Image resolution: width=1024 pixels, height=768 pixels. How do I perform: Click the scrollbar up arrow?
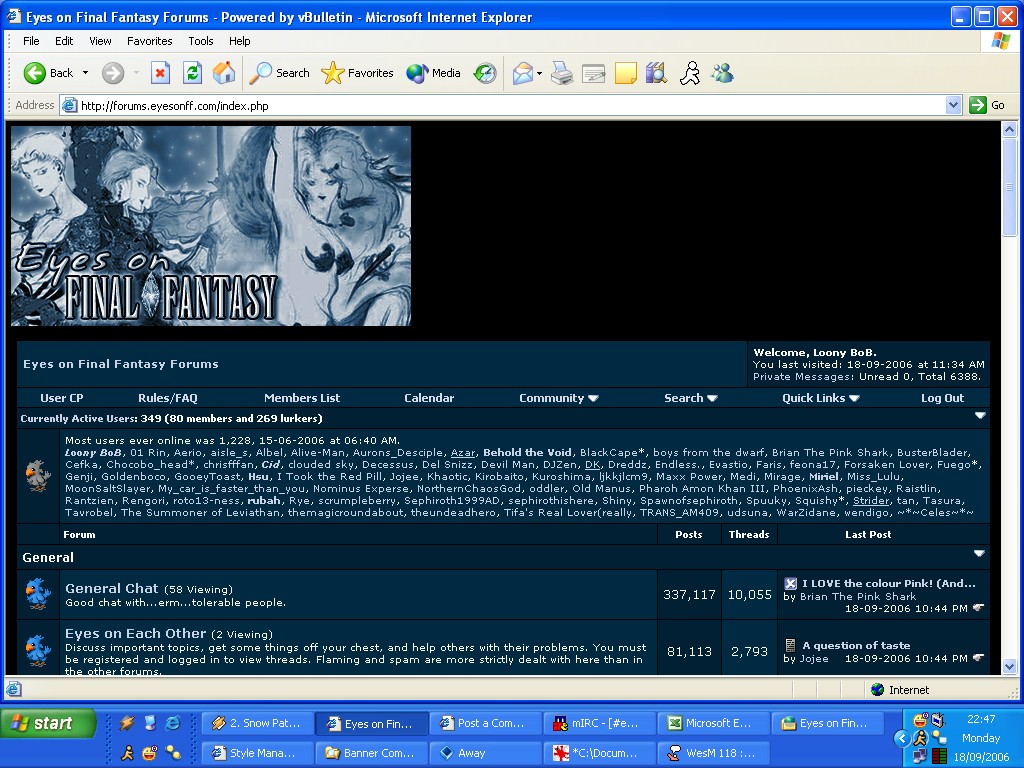(x=1009, y=129)
